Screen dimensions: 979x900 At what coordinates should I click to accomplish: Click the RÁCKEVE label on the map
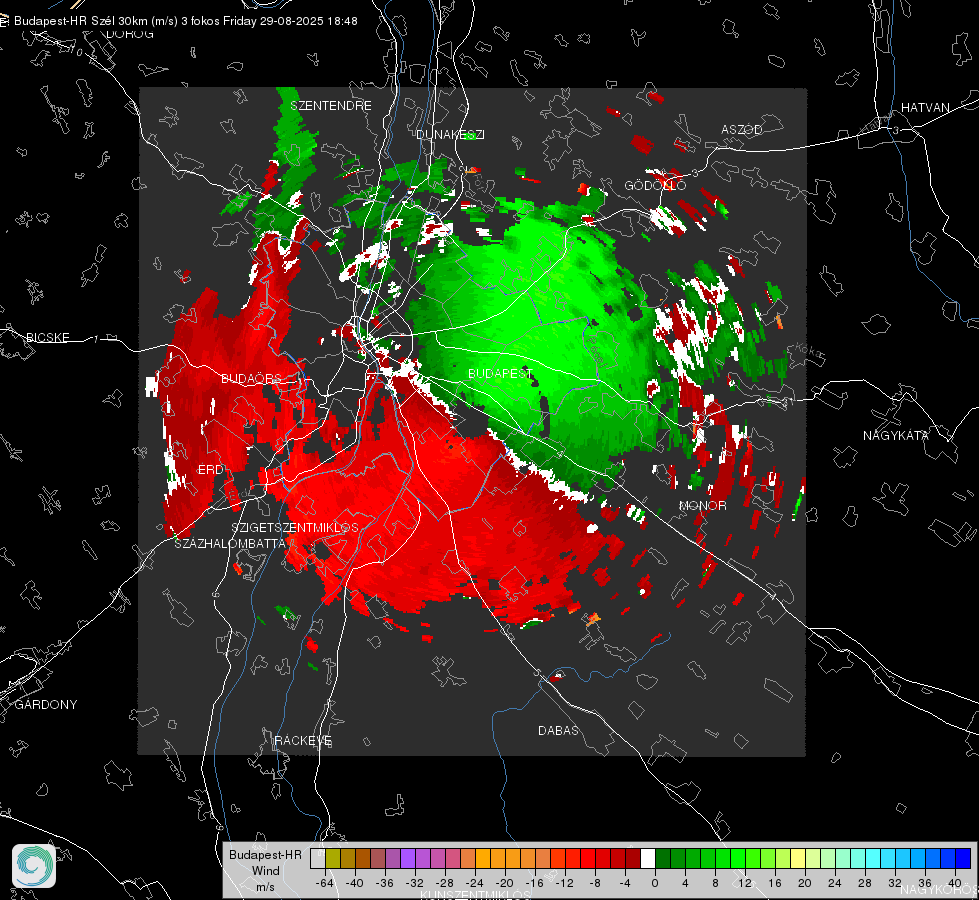click(x=303, y=740)
